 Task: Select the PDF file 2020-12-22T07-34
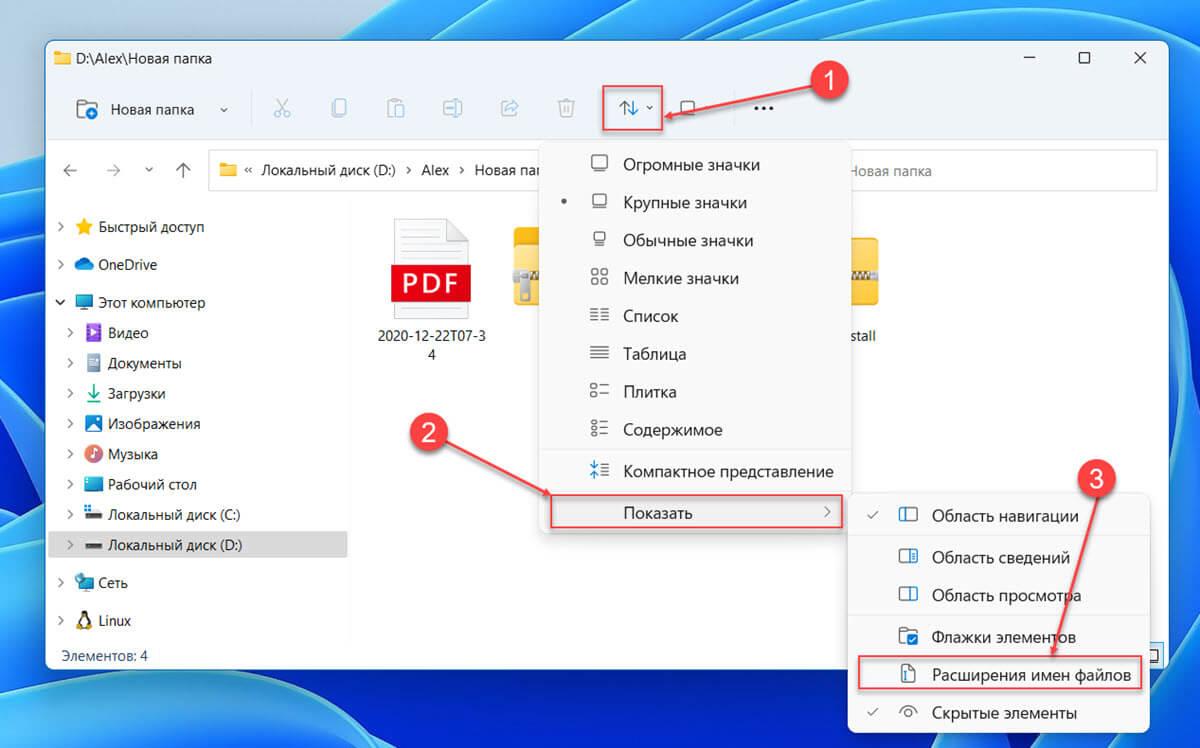coord(432,289)
